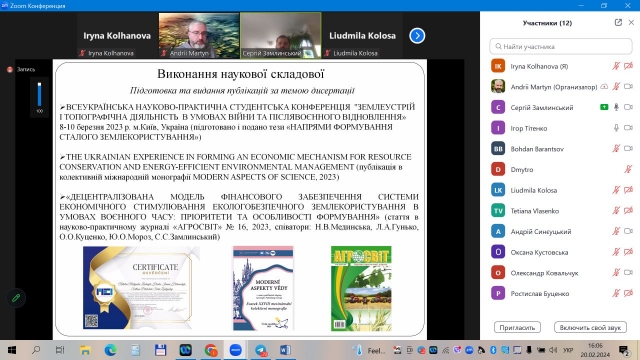Click Сергій Замлинський's green screen-share icon
The width and height of the screenshot is (640, 360).
(x=604, y=107)
